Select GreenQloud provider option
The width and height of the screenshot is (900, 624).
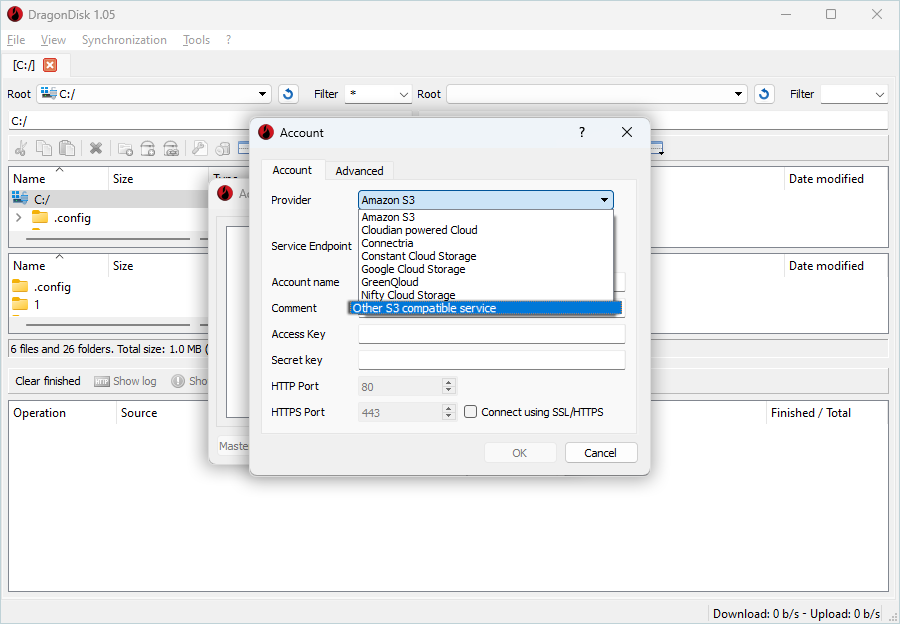[486, 282]
